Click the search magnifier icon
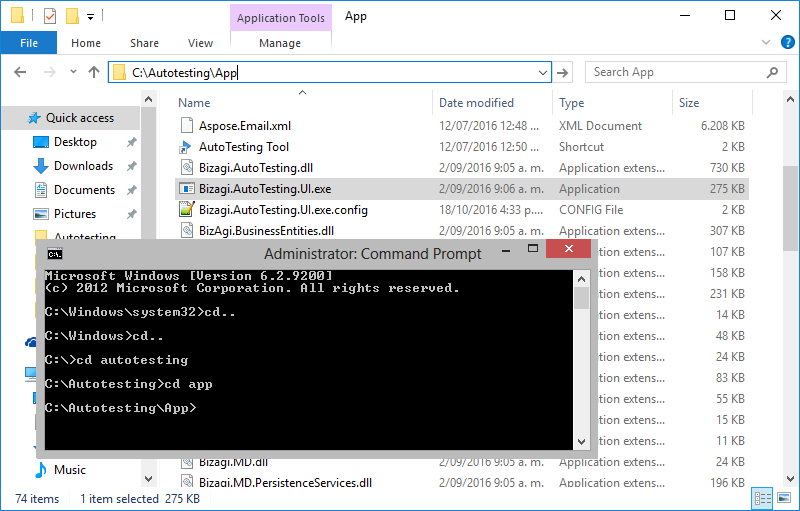800x511 pixels. tap(772, 72)
